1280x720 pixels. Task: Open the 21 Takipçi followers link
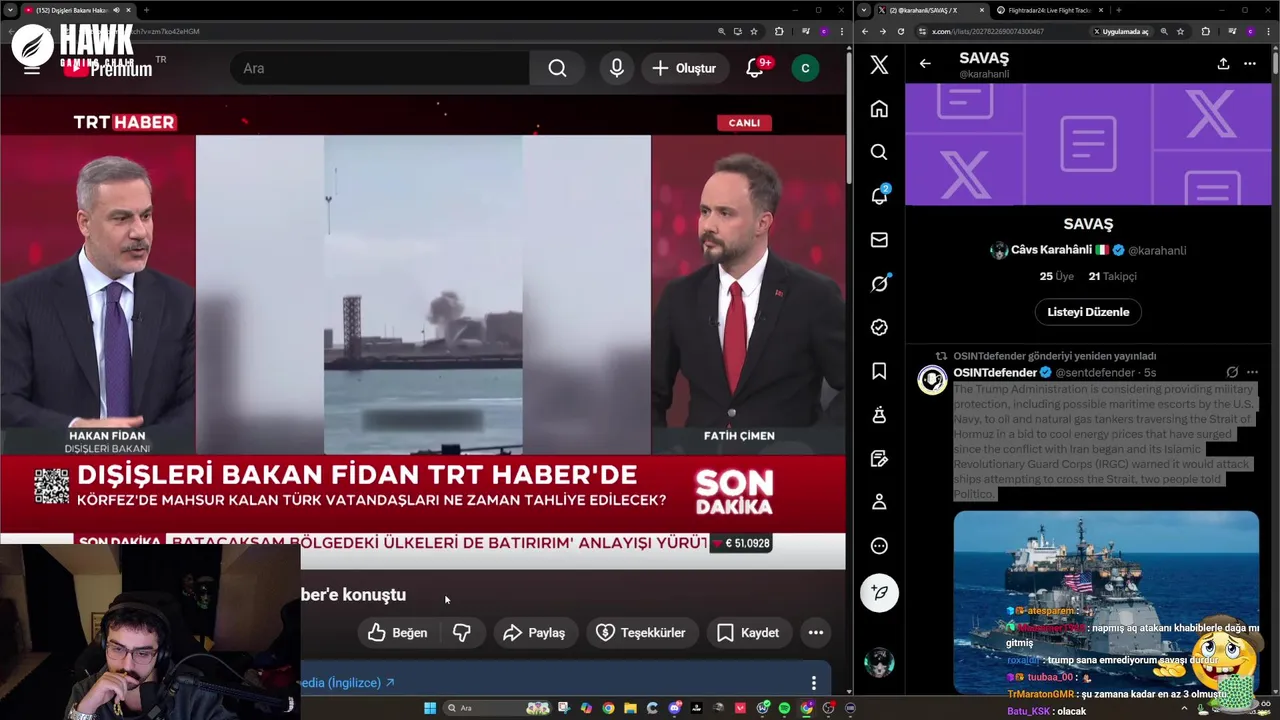tap(1112, 276)
